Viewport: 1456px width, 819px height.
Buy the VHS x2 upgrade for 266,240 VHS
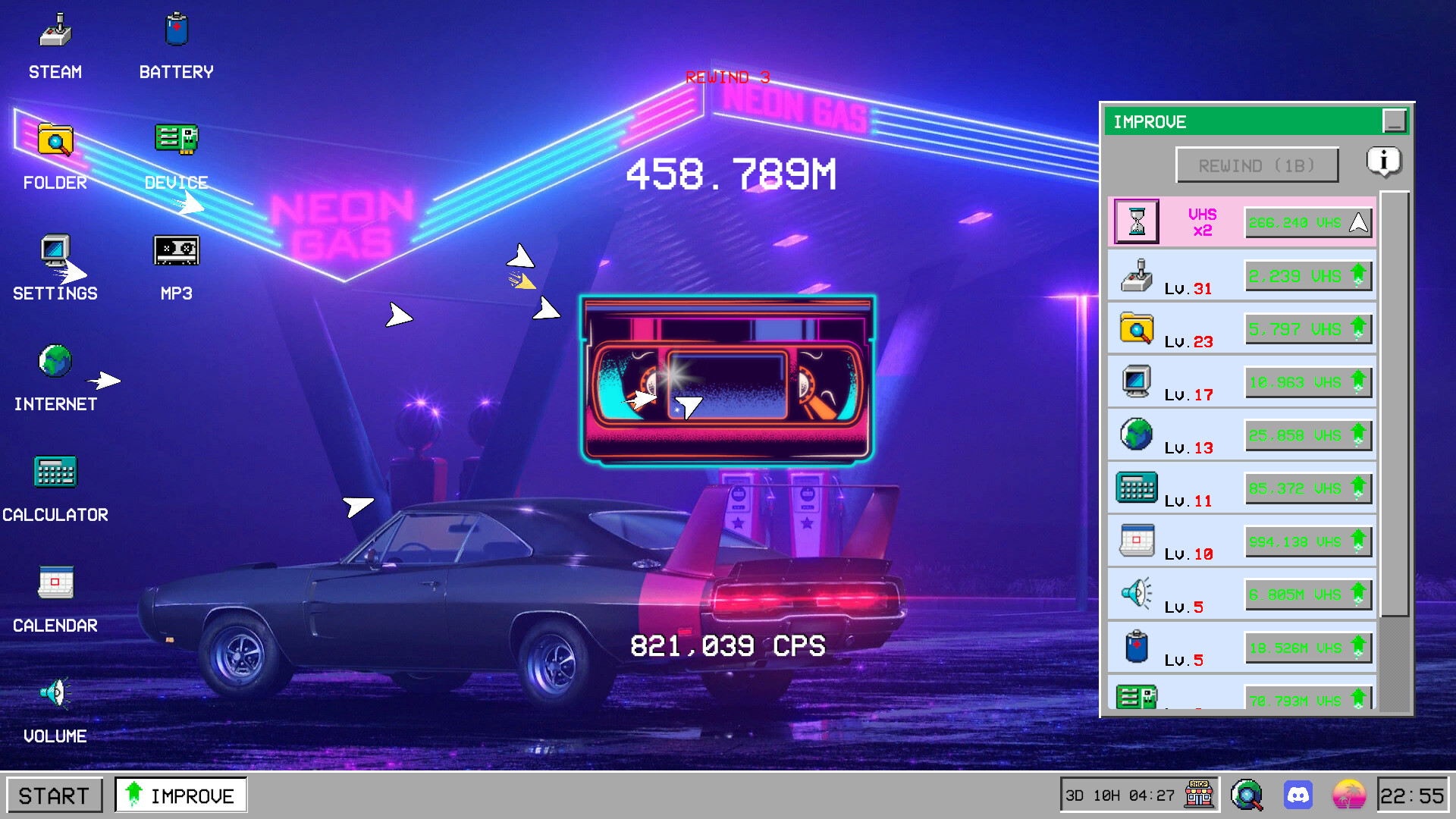coord(1307,221)
